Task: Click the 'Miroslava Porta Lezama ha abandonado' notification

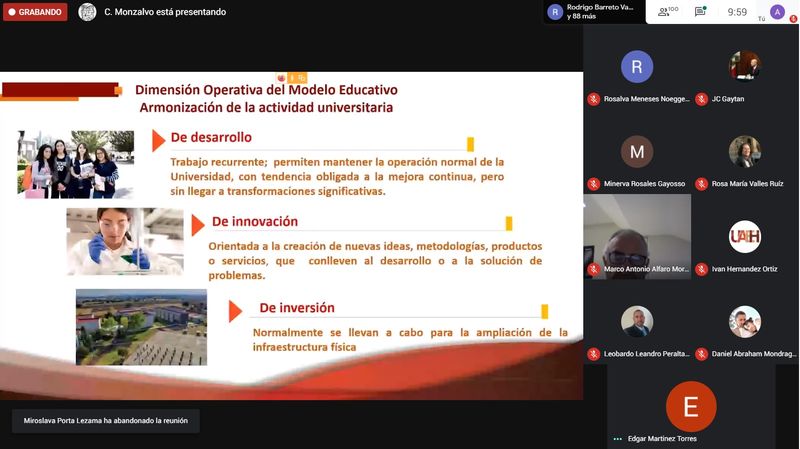Action: (x=106, y=421)
